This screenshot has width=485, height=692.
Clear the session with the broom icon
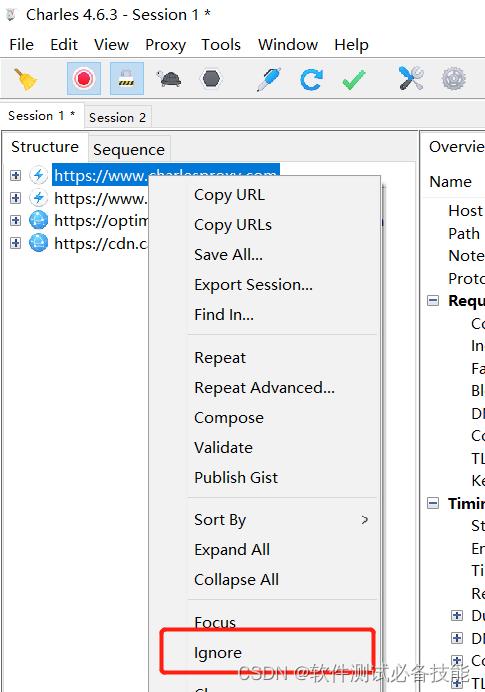click(25, 79)
